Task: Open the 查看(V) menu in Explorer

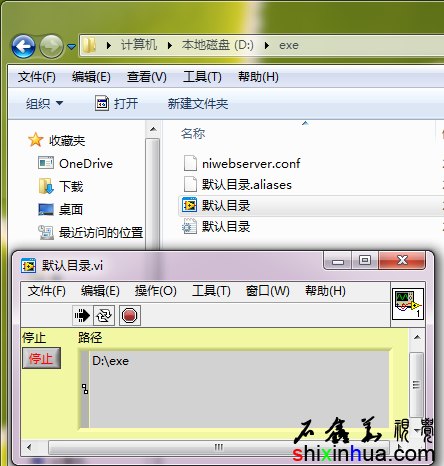Action: pyautogui.click(x=147, y=77)
